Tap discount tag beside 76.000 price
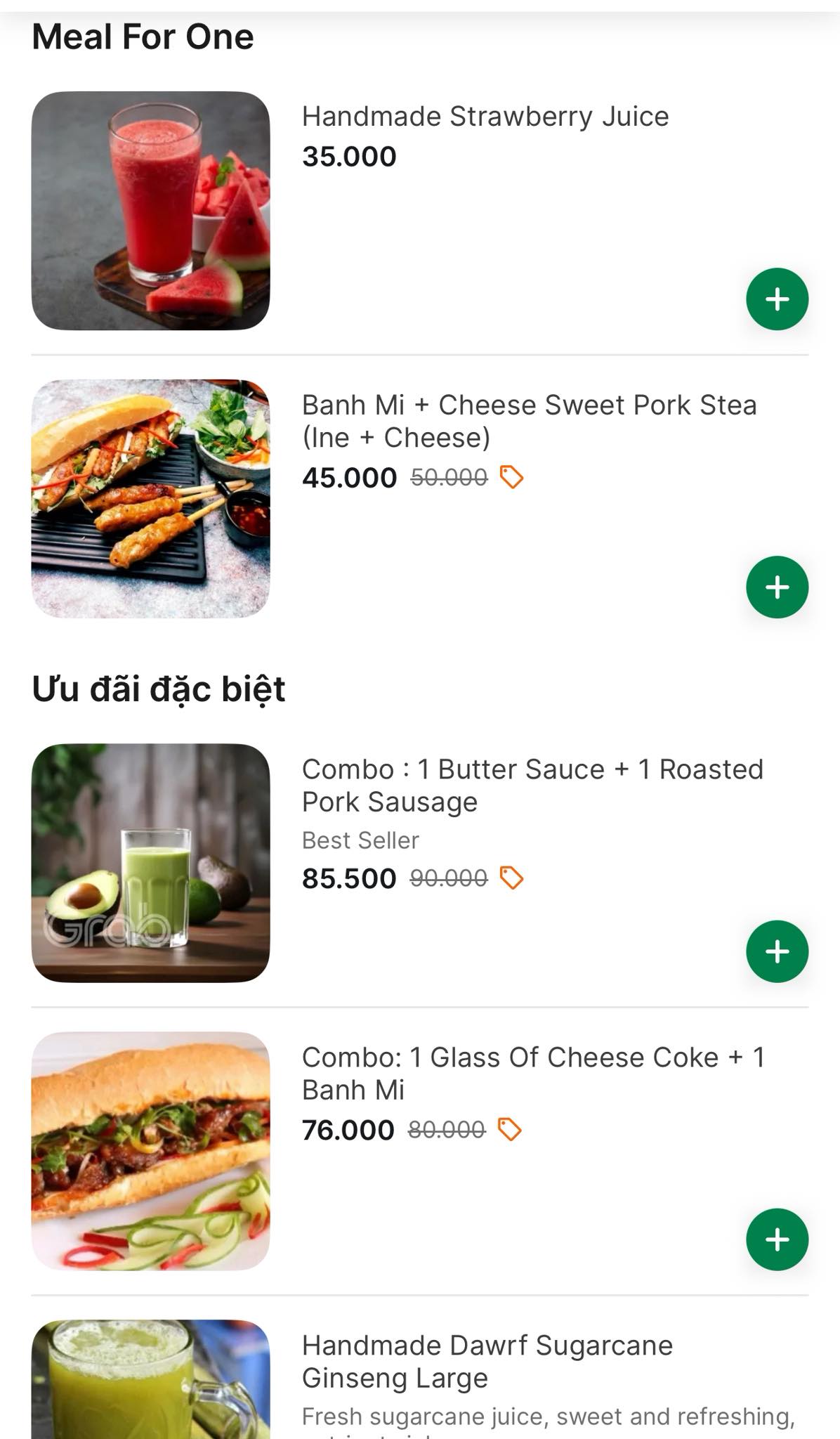 [x=509, y=1130]
